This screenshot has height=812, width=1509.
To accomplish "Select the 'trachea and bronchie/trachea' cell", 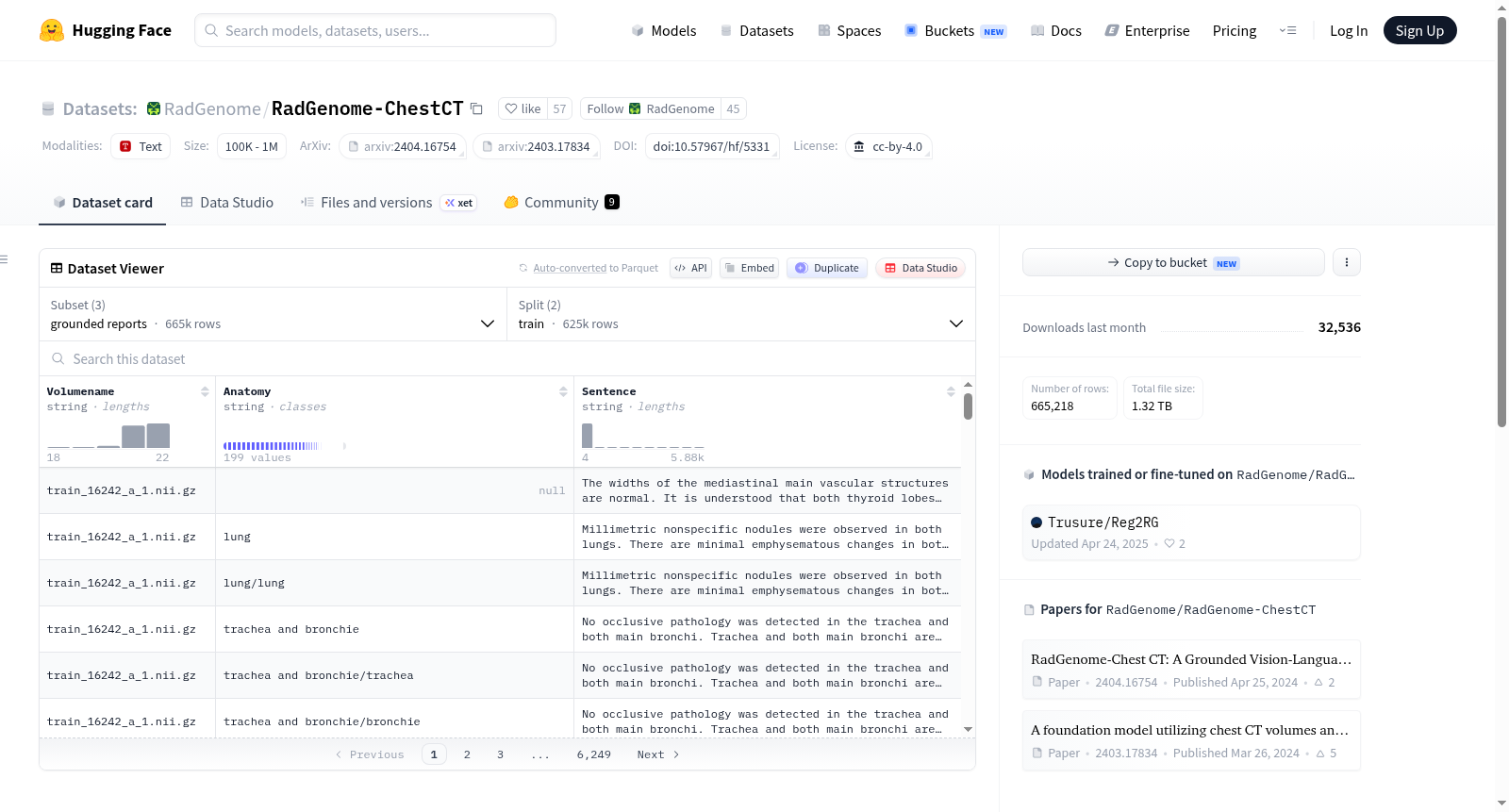I will tap(394, 675).
